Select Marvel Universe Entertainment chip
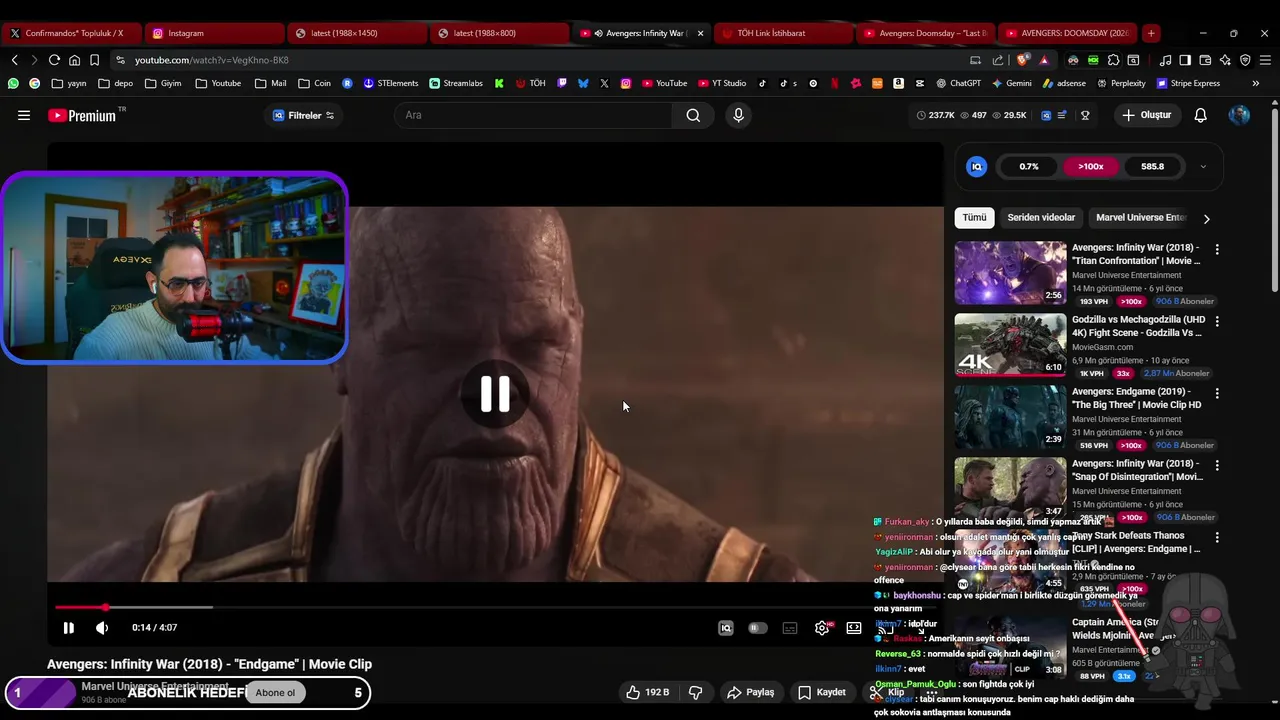The height and width of the screenshot is (720, 1280). 1140,217
